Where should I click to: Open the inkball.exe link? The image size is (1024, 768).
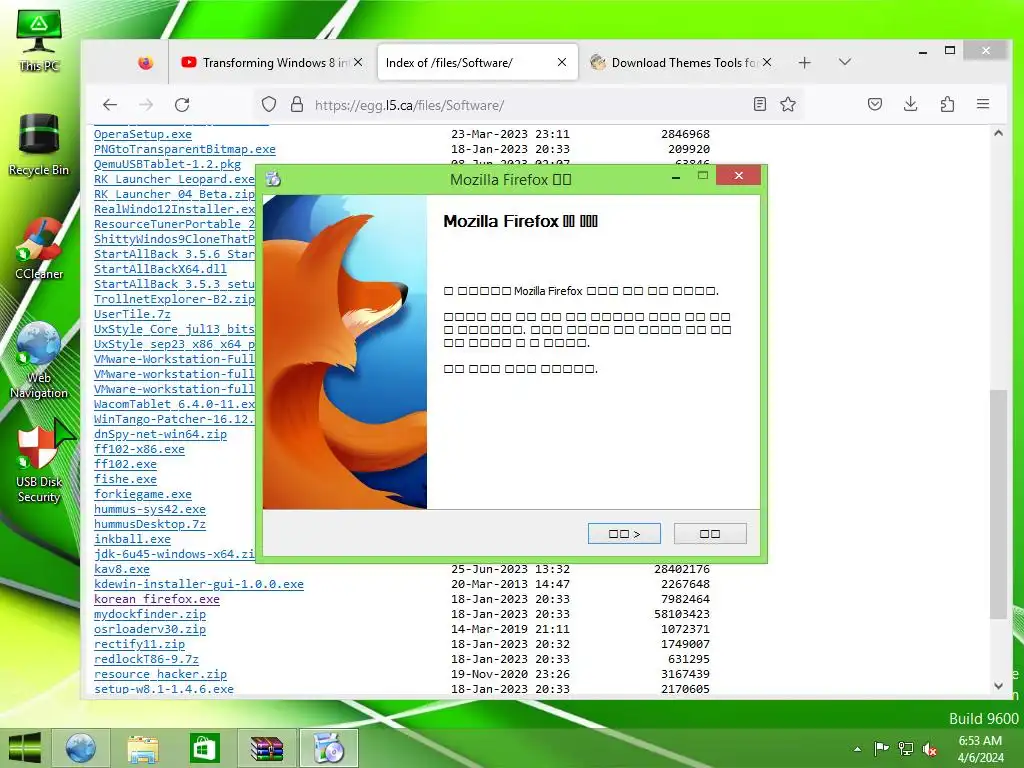point(132,539)
